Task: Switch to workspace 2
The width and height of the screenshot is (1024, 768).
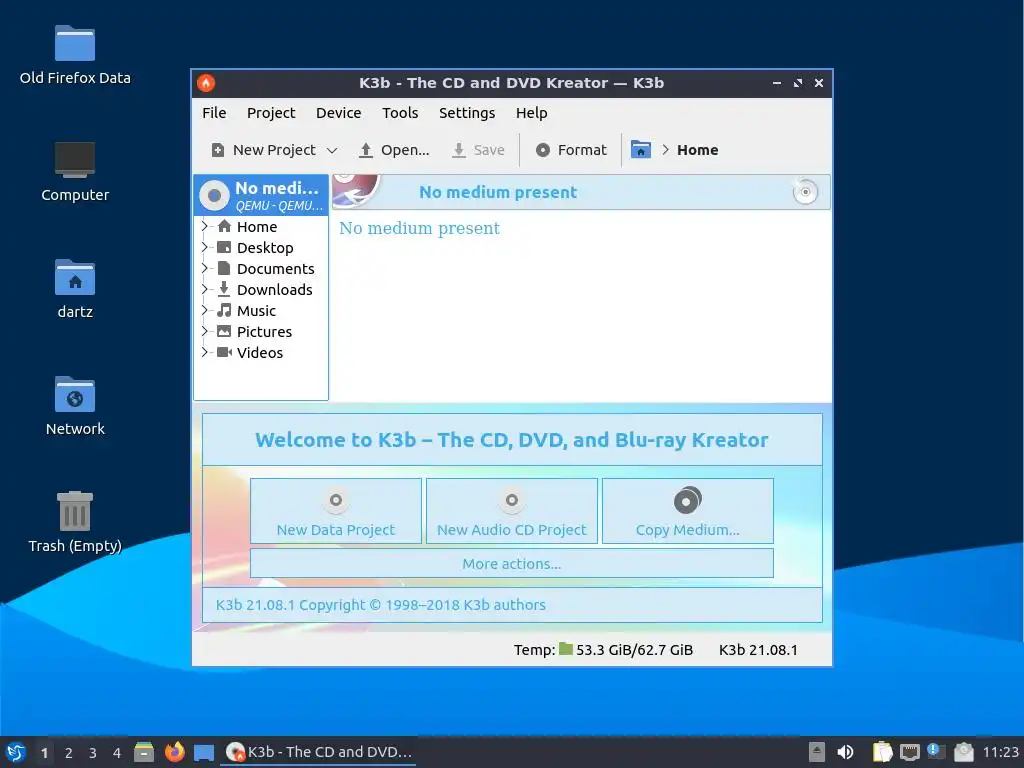Action: click(x=69, y=753)
